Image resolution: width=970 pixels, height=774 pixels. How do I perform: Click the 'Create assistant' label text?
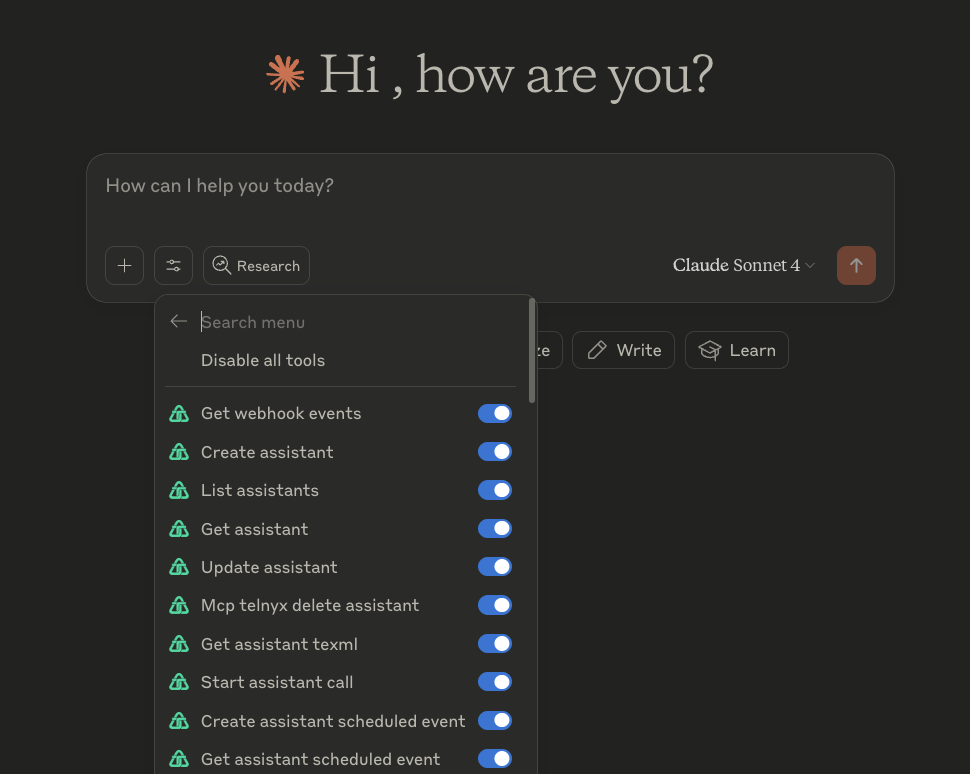(267, 452)
